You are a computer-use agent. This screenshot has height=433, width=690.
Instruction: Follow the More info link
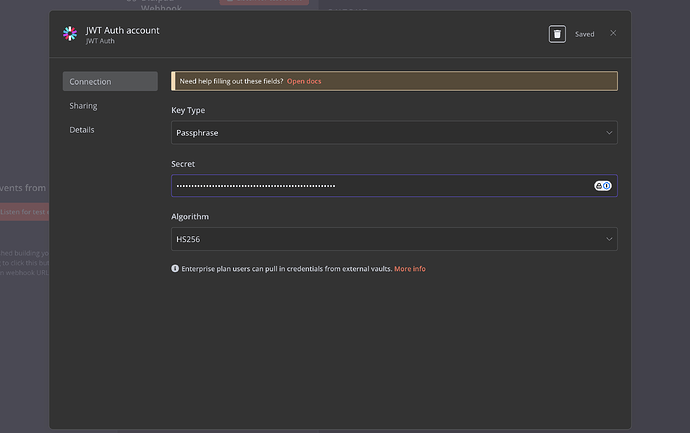point(410,268)
